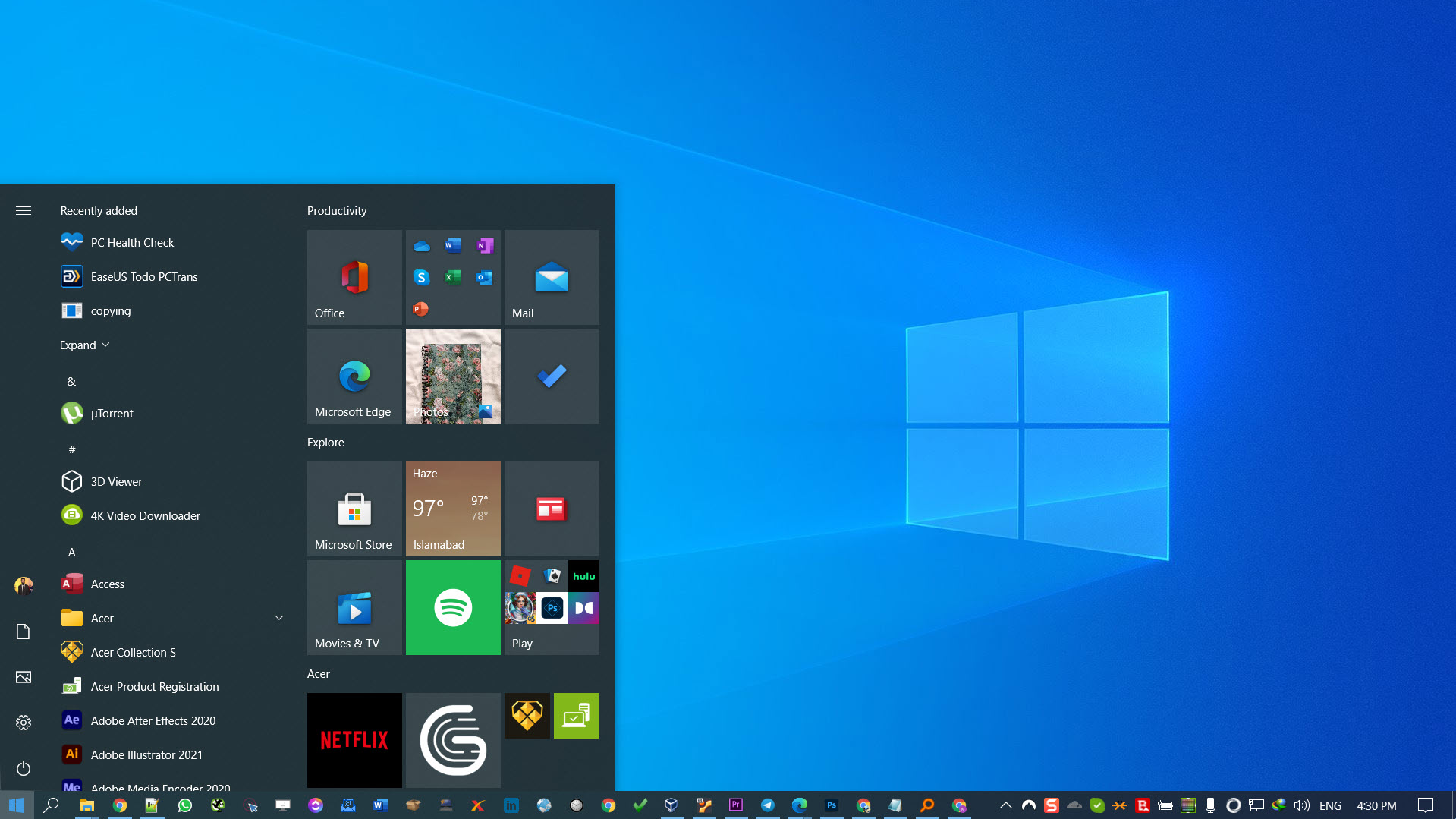Expand the Start menu hamburger navigation
1456x819 pixels.
pyautogui.click(x=24, y=211)
